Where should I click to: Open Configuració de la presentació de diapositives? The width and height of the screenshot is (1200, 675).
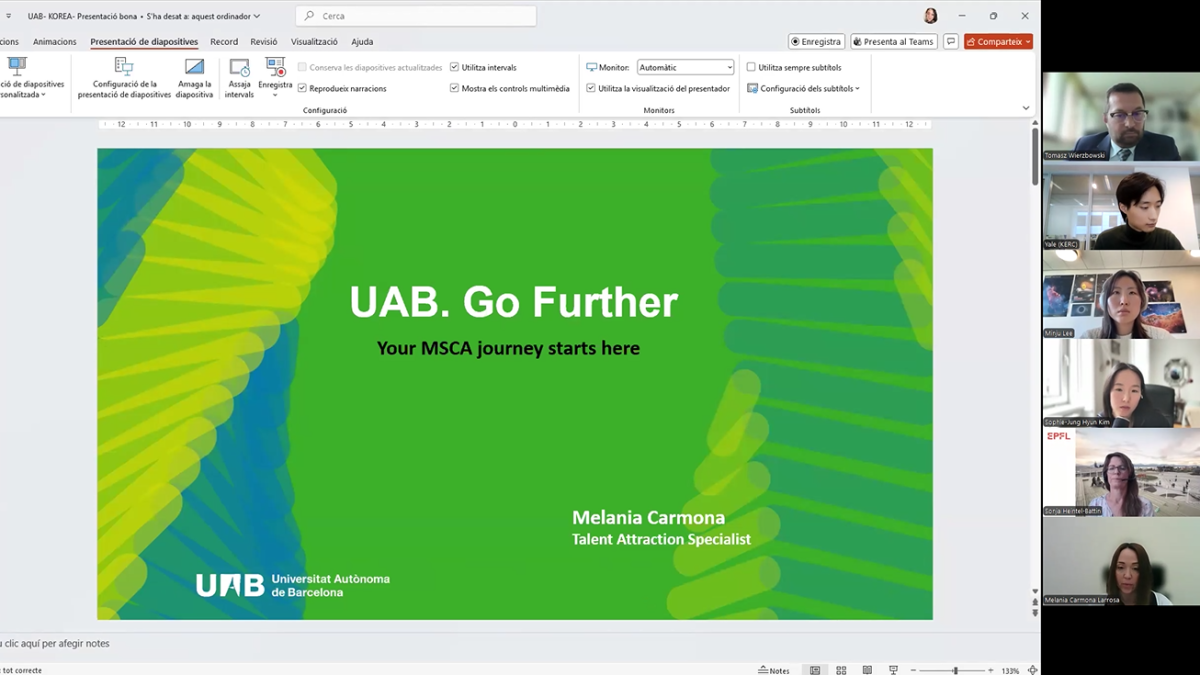[x=124, y=78]
